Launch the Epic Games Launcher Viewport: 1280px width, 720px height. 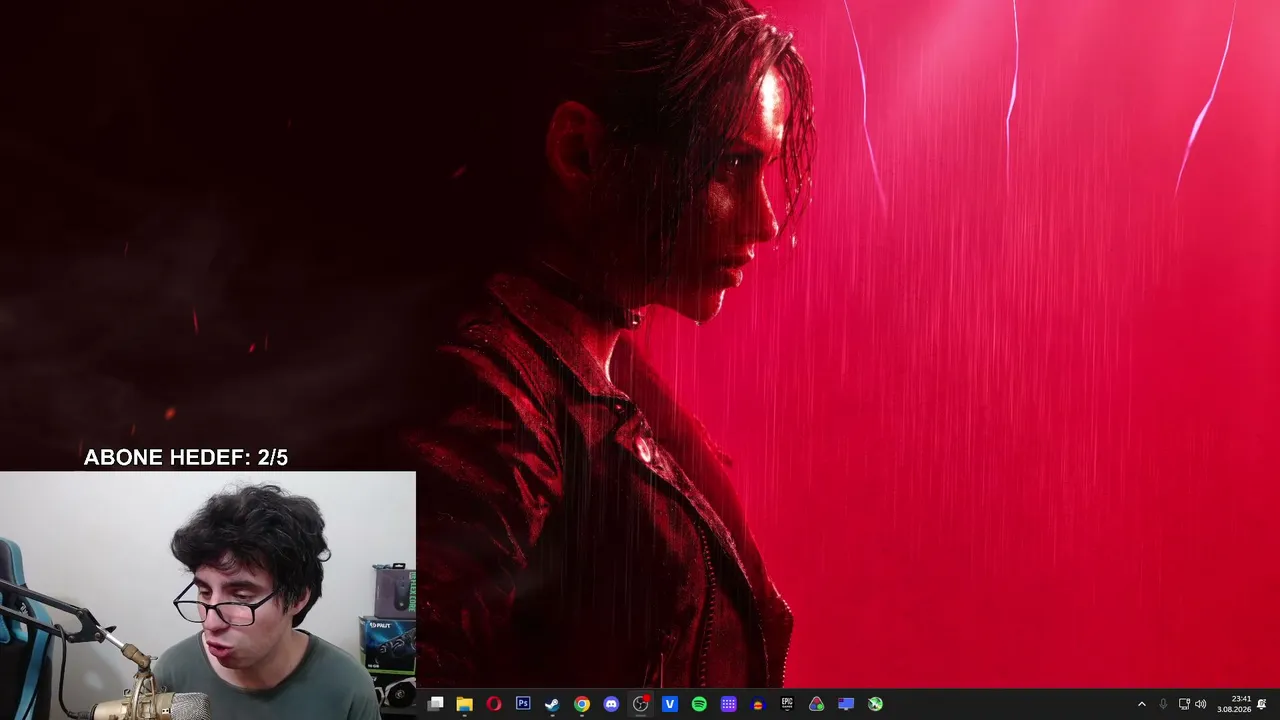coord(787,704)
